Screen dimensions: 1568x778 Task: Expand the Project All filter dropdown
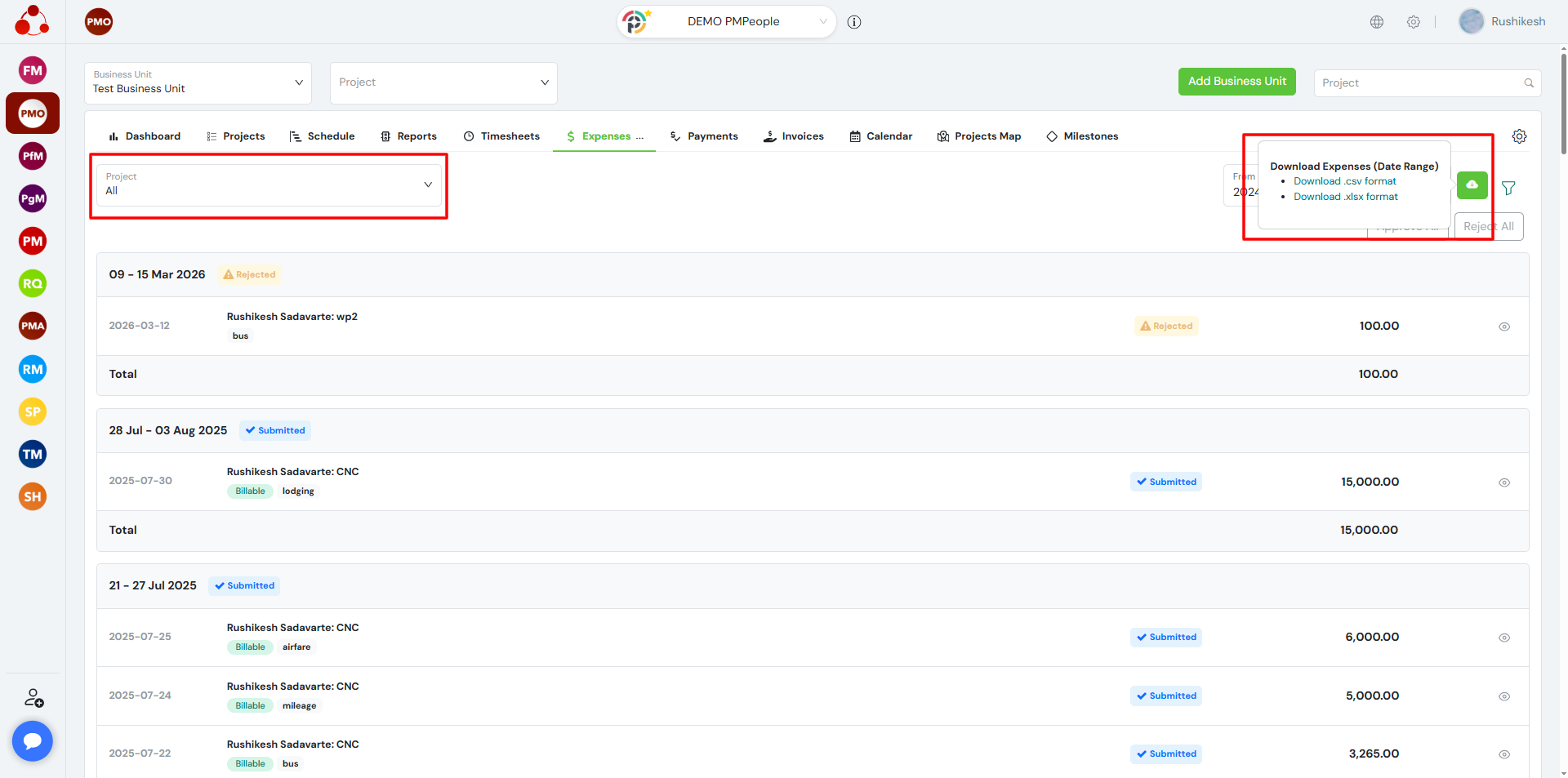pyautogui.click(x=269, y=184)
